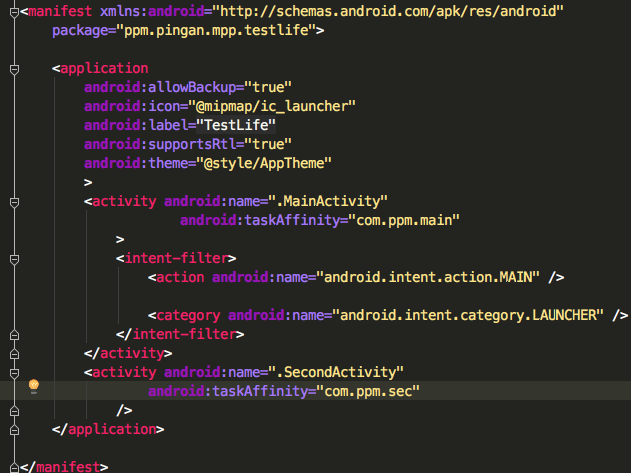Collapse the SecondActivity activity fold marker
The image size is (631, 473).
[14, 374]
